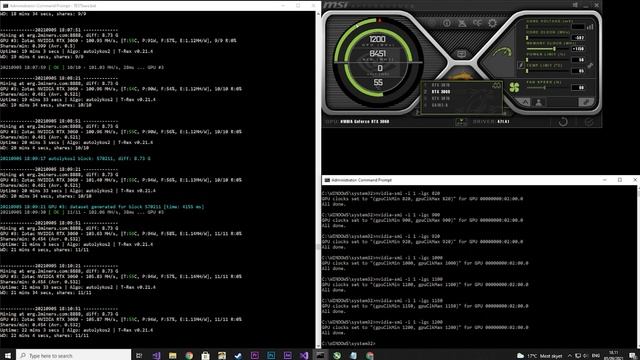The width and height of the screenshot is (640, 360).
Task: Click the temperature 55 readout in gauge
Action: click(x=378, y=82)
